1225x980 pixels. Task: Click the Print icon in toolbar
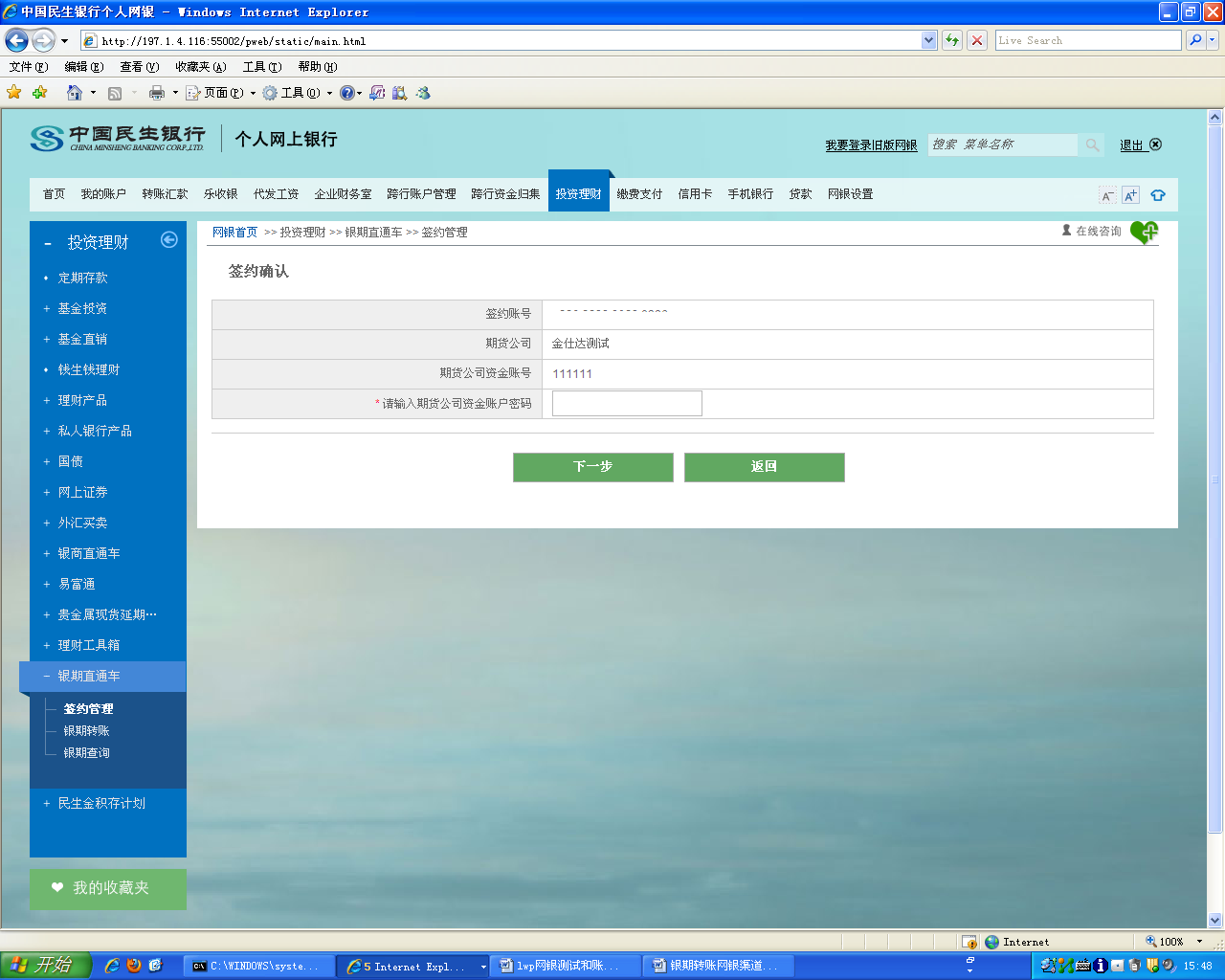pyautogui.click(x=157, y=93)
